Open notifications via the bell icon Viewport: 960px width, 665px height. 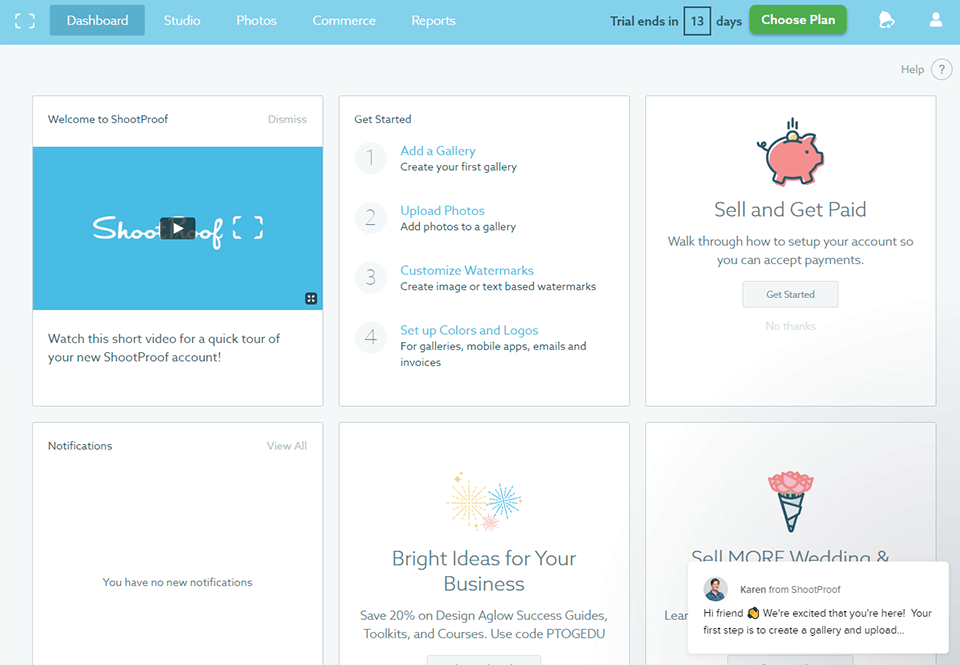pyautogui.click(x=887, y=19)
